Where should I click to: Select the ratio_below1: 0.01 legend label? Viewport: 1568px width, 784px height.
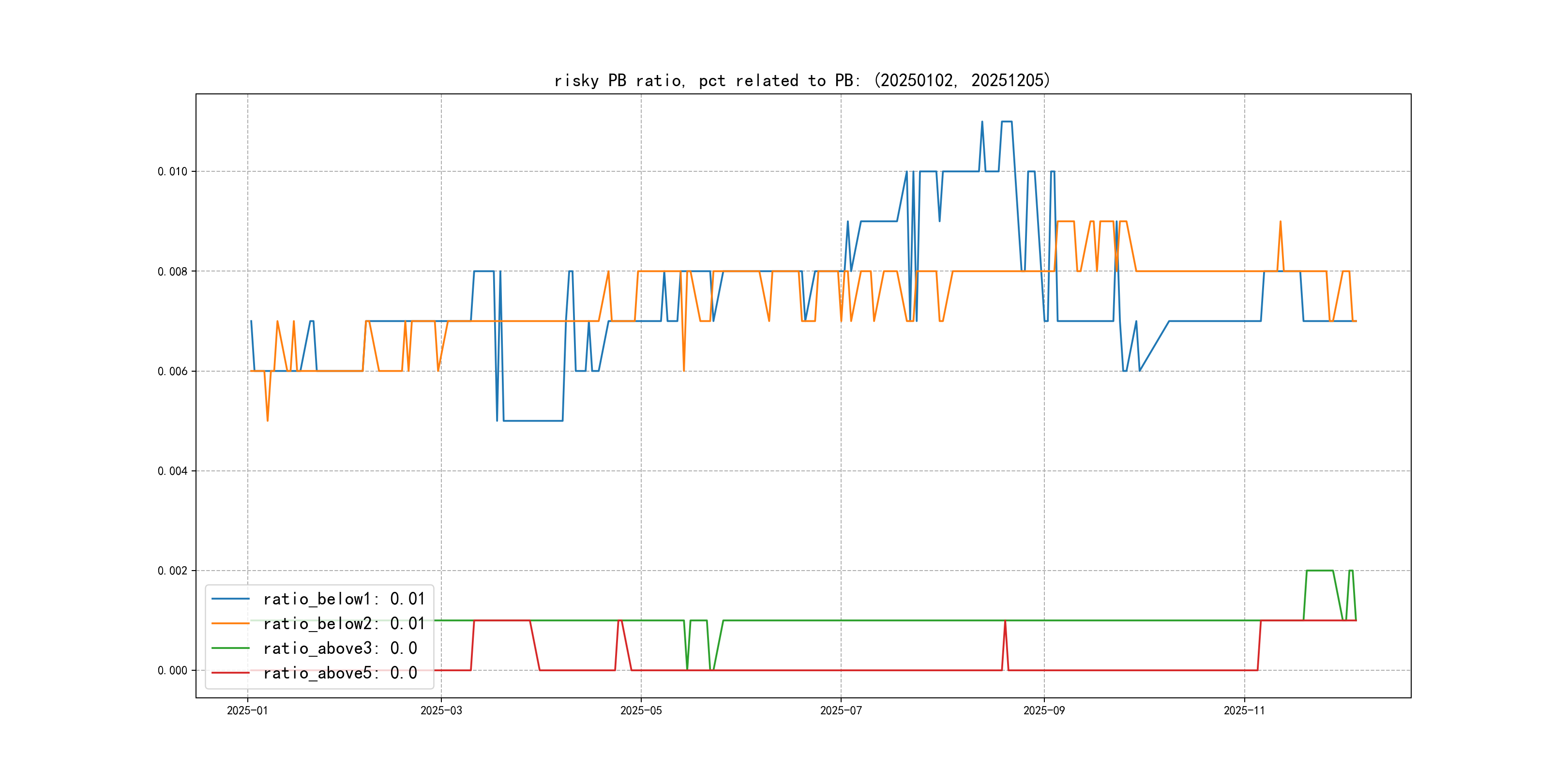(344, 599)
